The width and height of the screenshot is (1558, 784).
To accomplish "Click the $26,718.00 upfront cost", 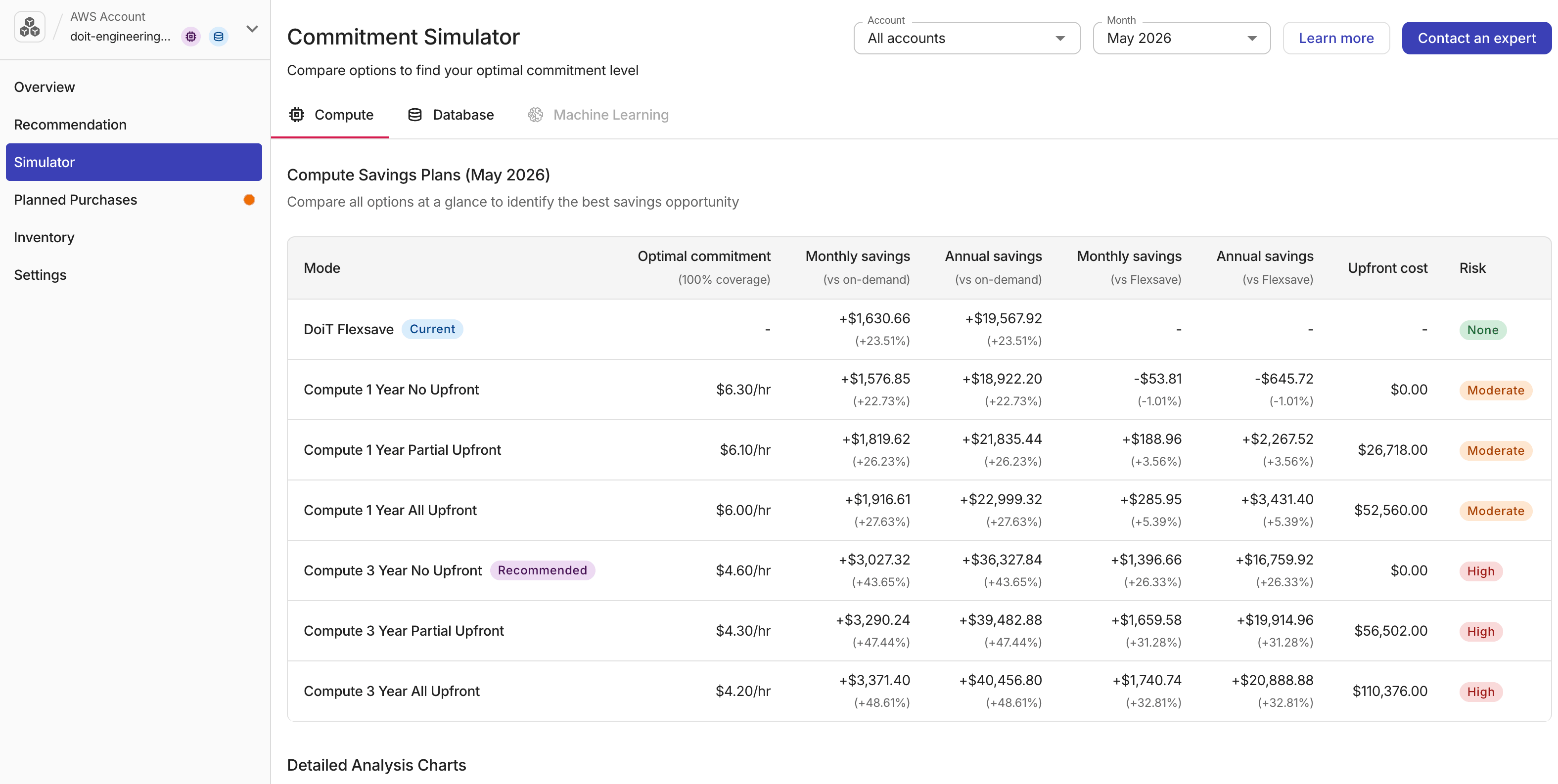I will 1392,450.
